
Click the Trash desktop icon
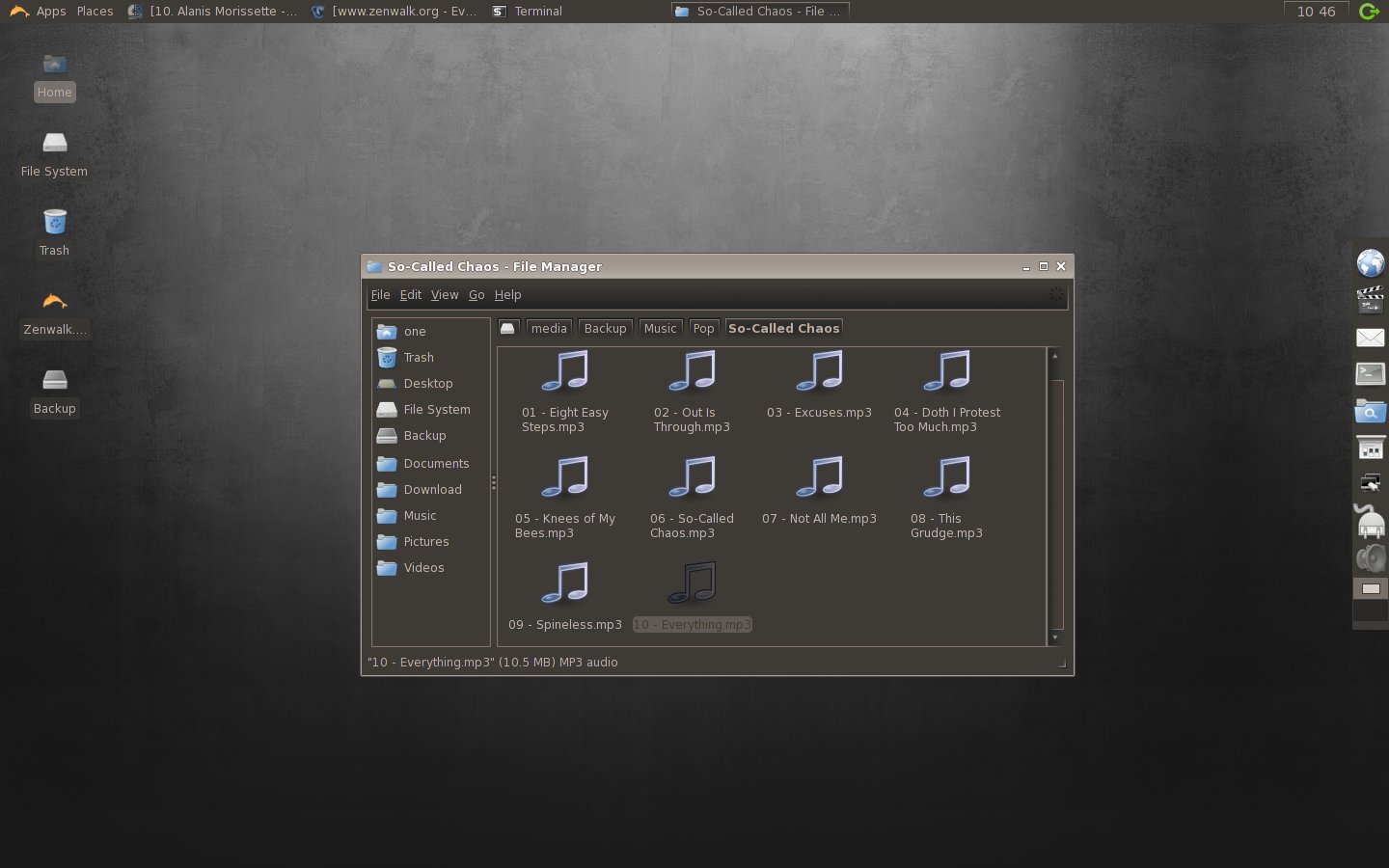point(55,222)
